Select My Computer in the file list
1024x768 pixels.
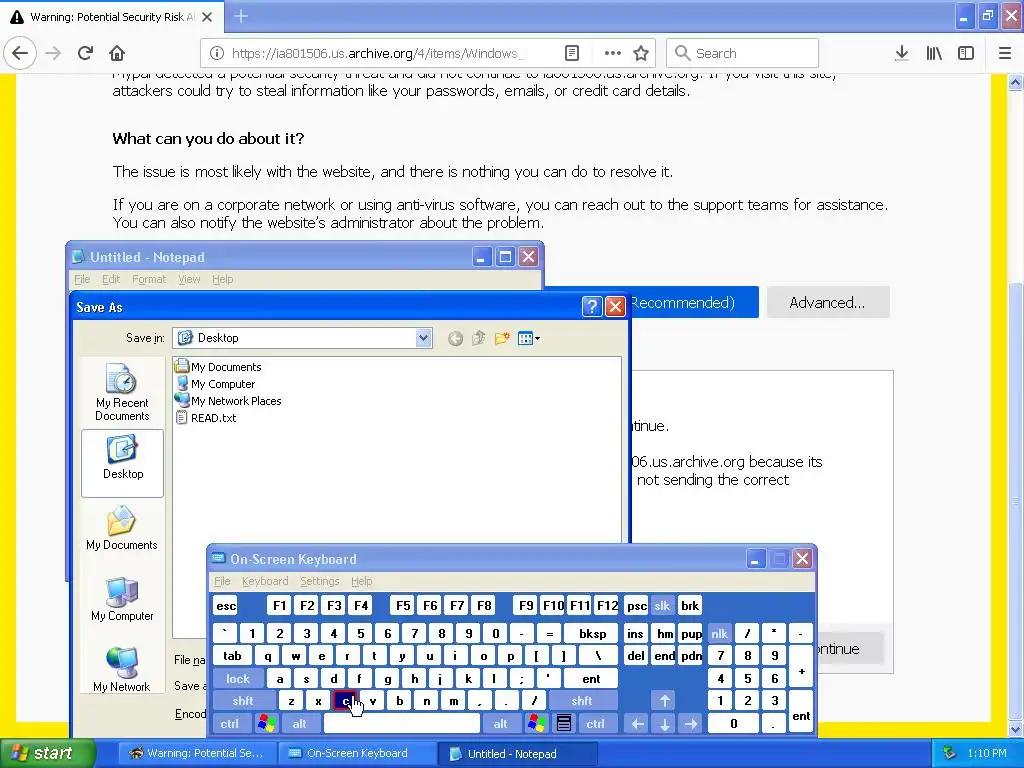pos(215,384)
